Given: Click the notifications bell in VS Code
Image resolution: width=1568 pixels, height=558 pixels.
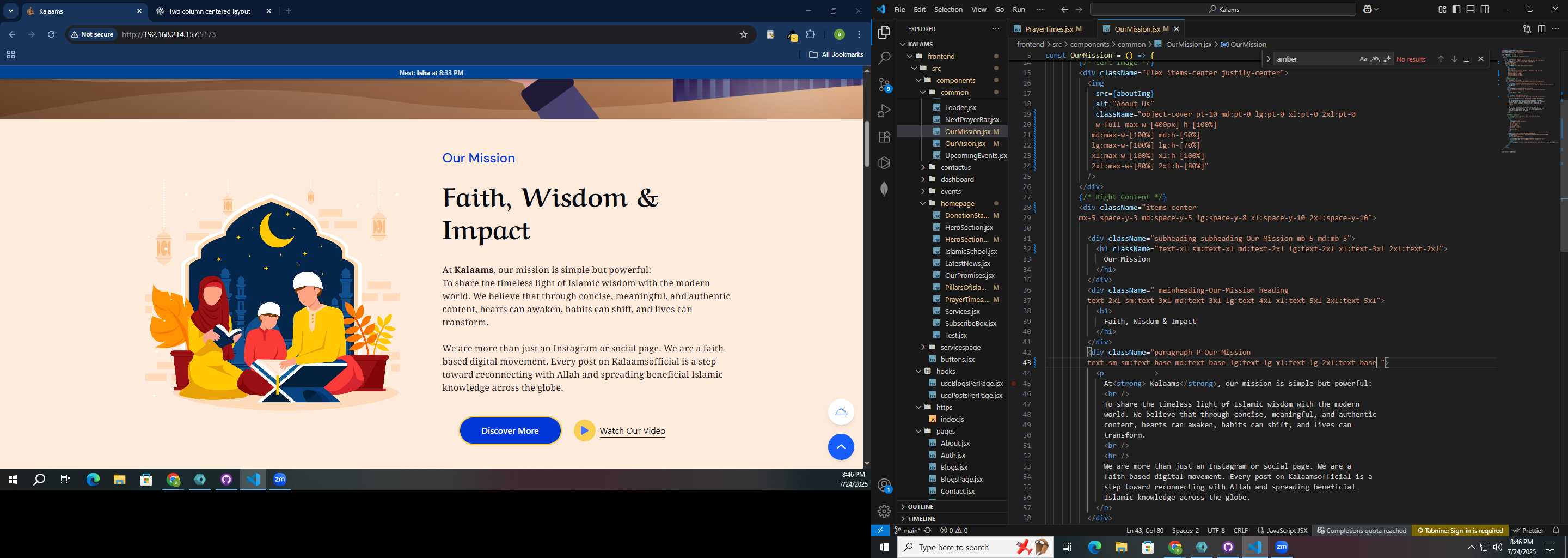Looking at the screenshot, I should point(1556,531).
